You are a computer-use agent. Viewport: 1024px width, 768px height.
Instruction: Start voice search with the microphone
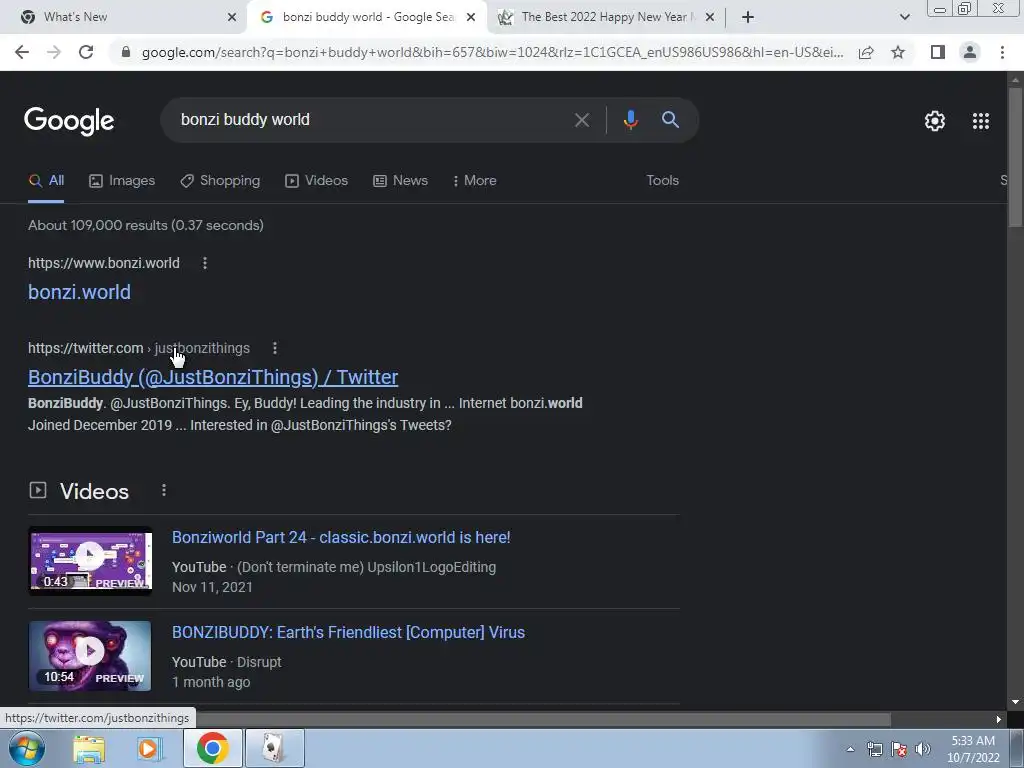[630, 120]
